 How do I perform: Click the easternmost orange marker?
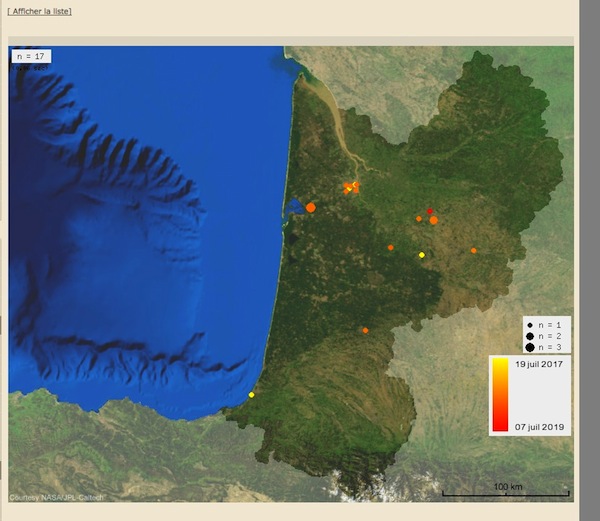point(474,250)
